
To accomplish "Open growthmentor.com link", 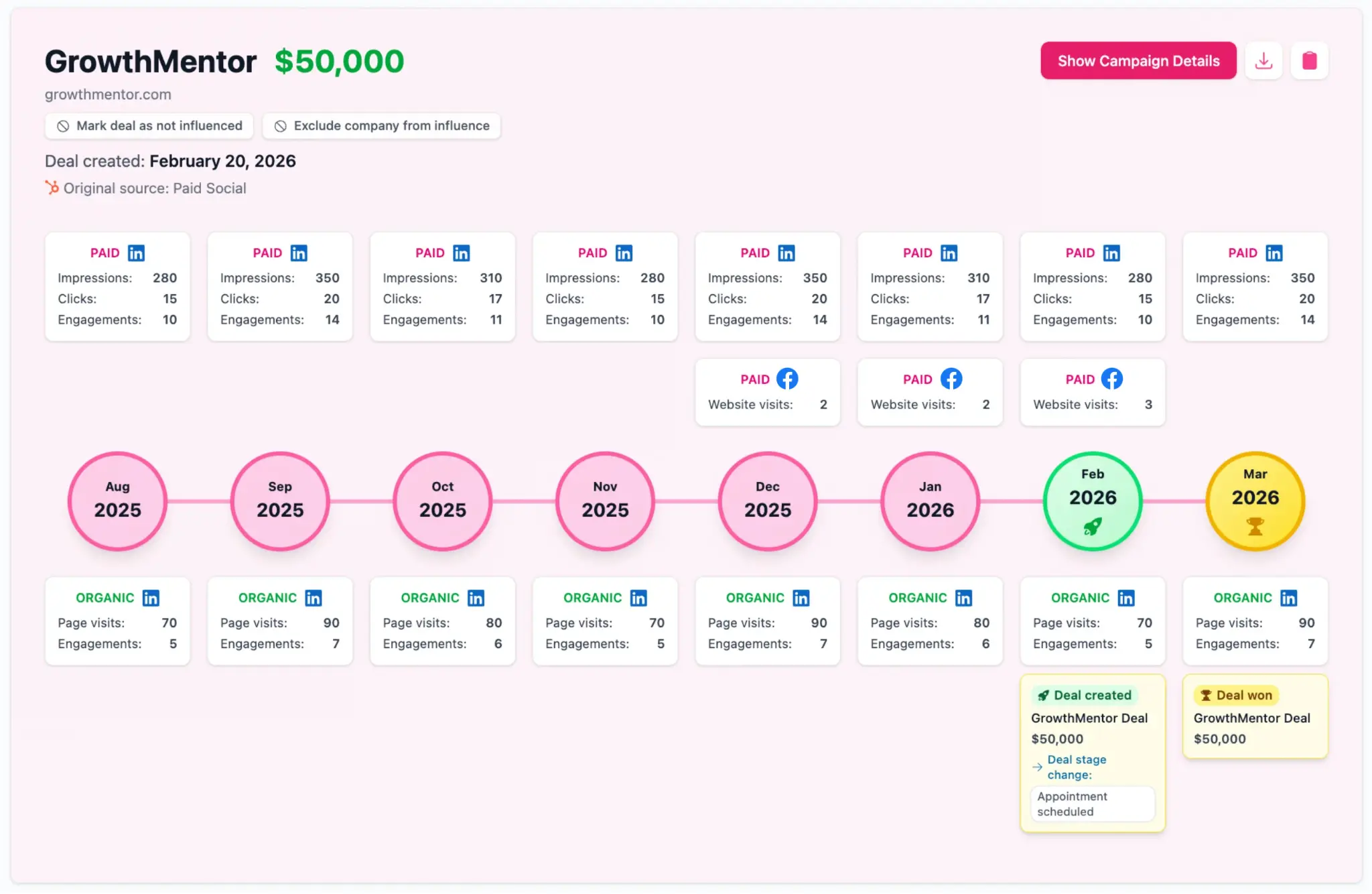I will [108, 94].
